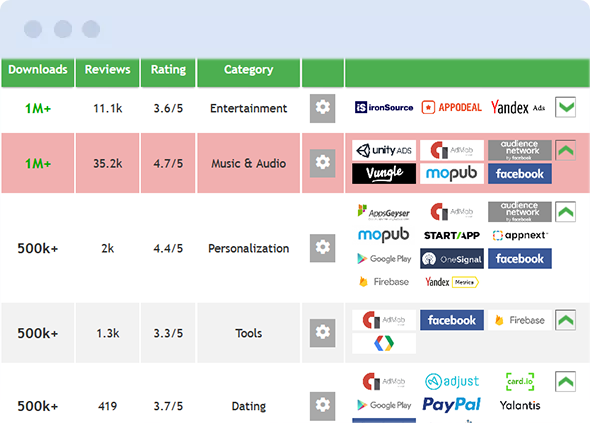The width and height of the screenshot is (590, 423).
Task: Click the Personalization row gear icon
Action: tap(322, 248)
